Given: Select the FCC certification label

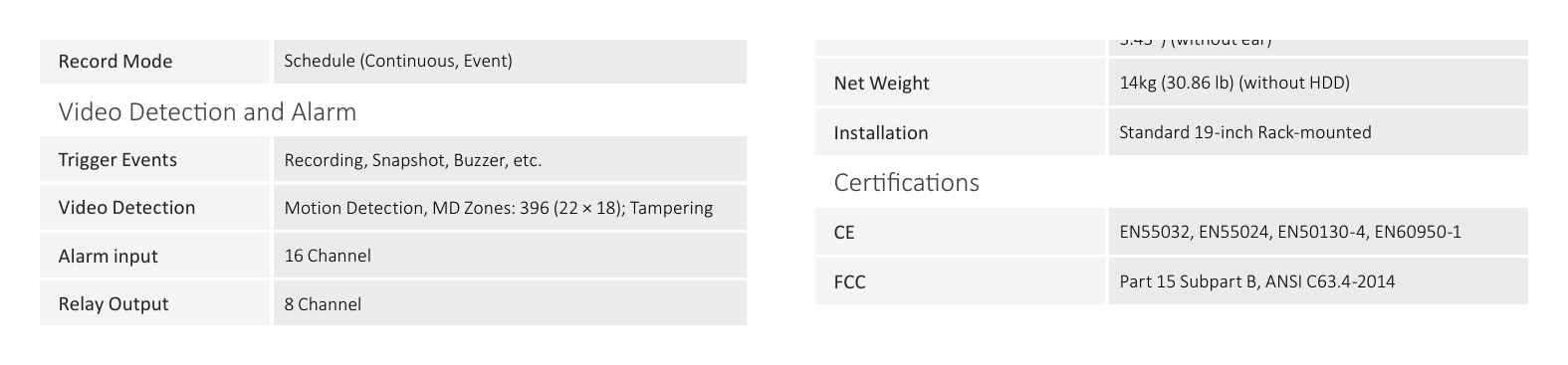Looking at the screenshot, I should (961, 281).
